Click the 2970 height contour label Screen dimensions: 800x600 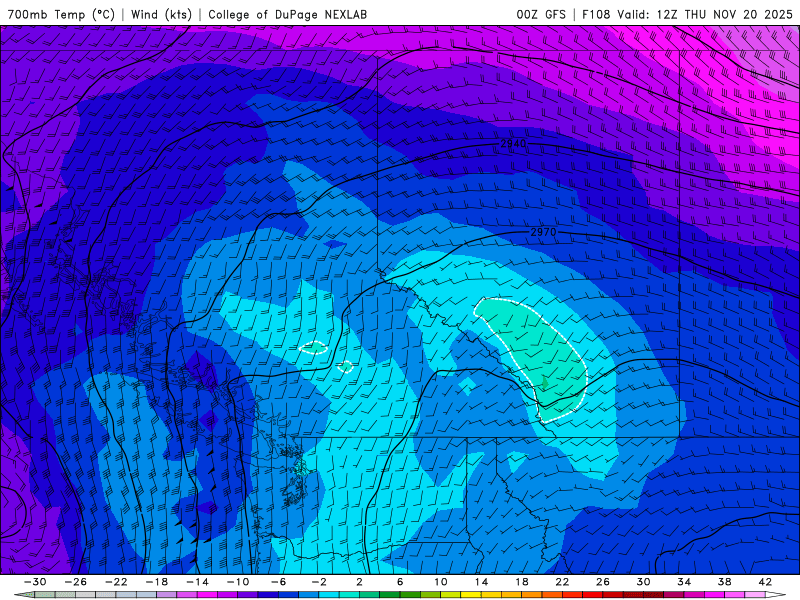point(543,232)
